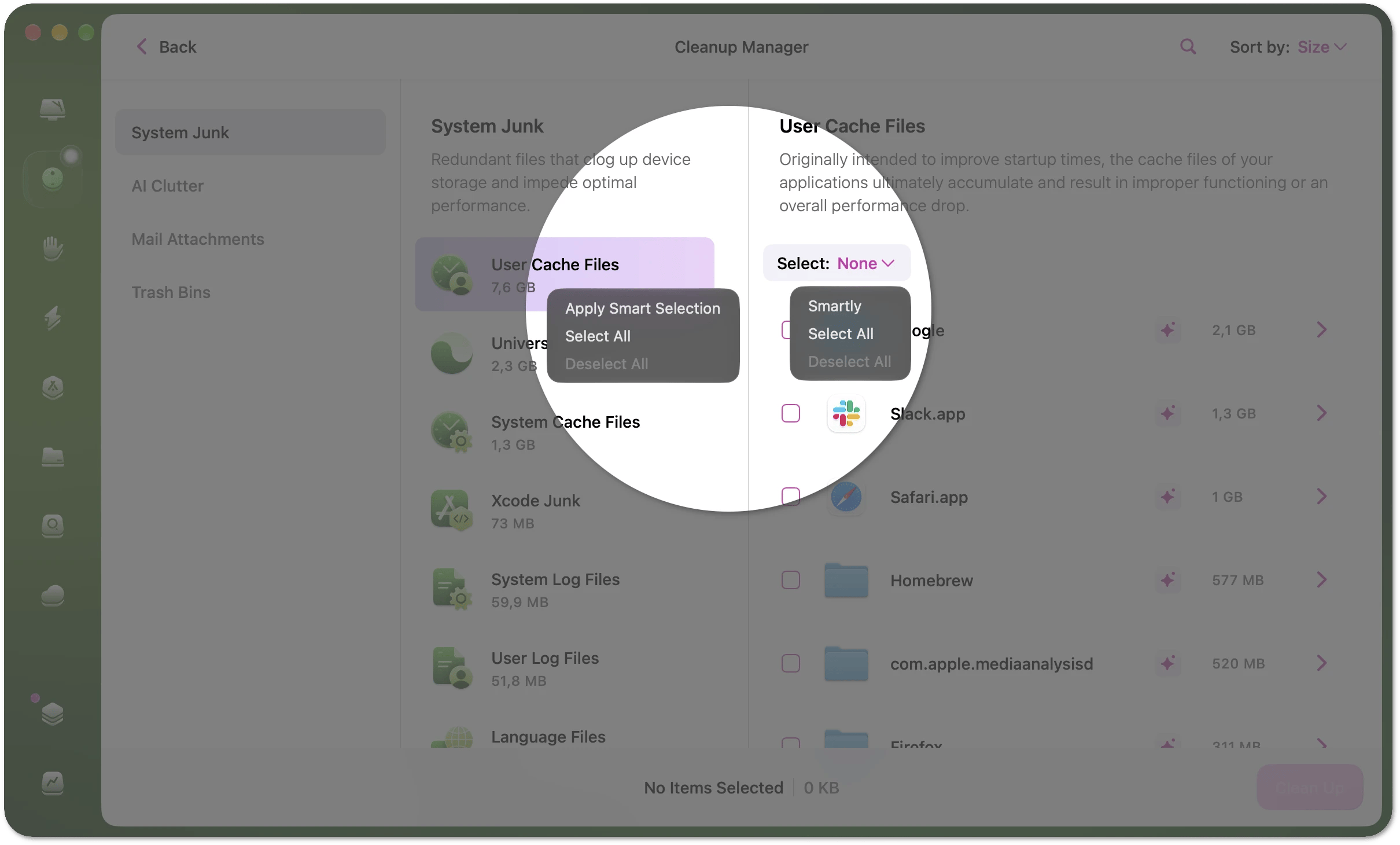
Task: Open the Performance lightning sidebar icon
Action: (53, 318)
